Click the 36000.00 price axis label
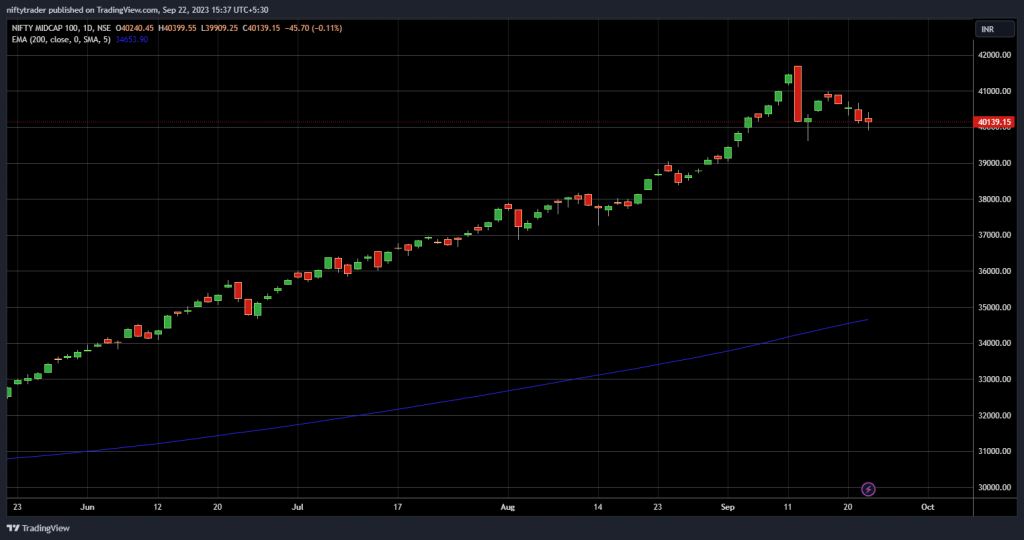This screenshot has height=540, width=1024. tap(994, 271)
